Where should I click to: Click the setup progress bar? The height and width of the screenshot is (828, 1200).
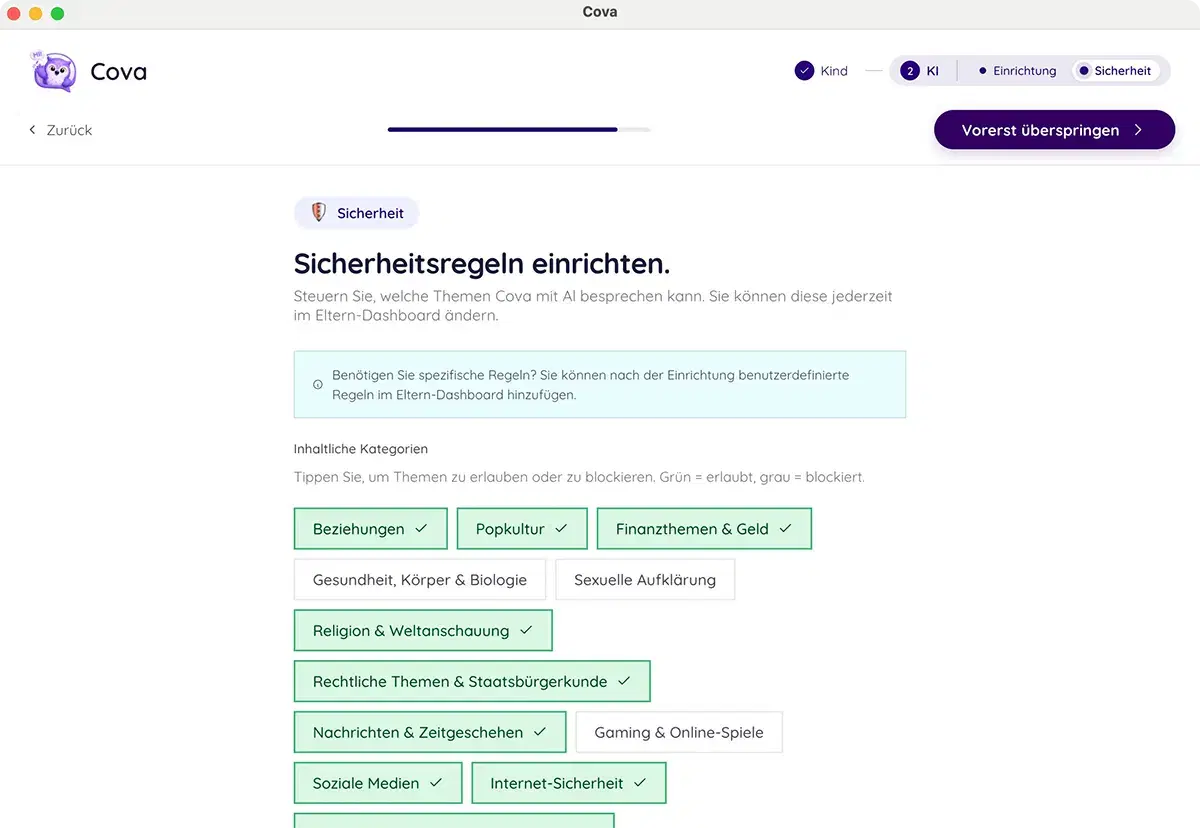click(519, 129)
